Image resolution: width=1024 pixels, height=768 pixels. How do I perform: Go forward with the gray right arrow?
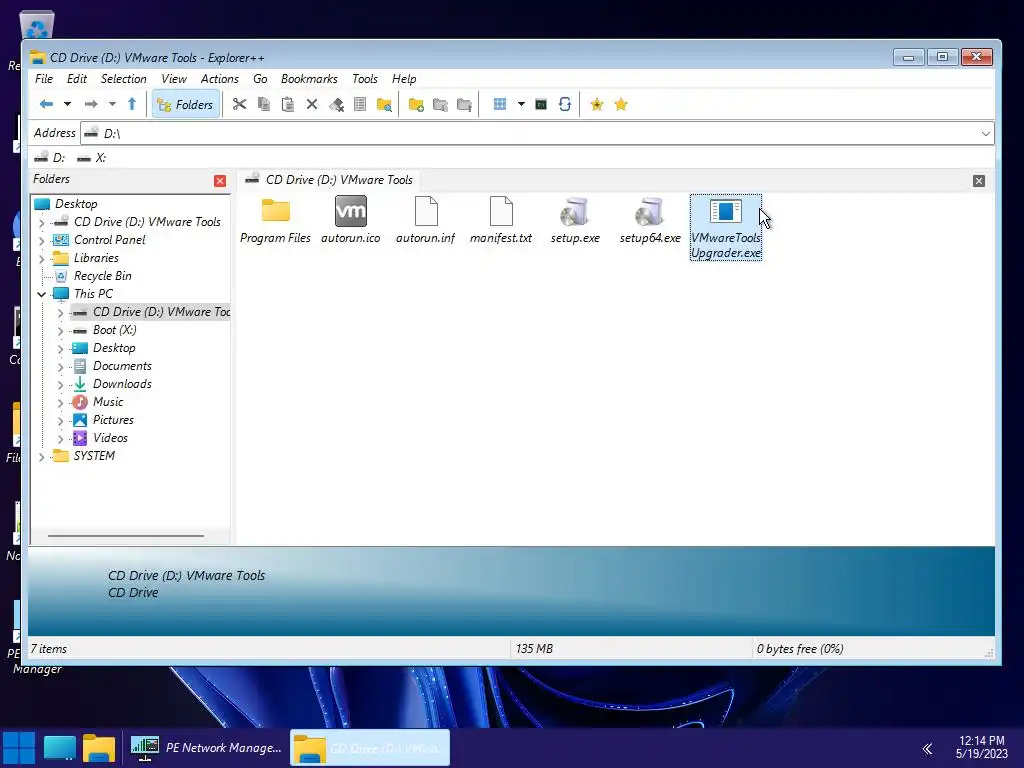coord(91,104)
